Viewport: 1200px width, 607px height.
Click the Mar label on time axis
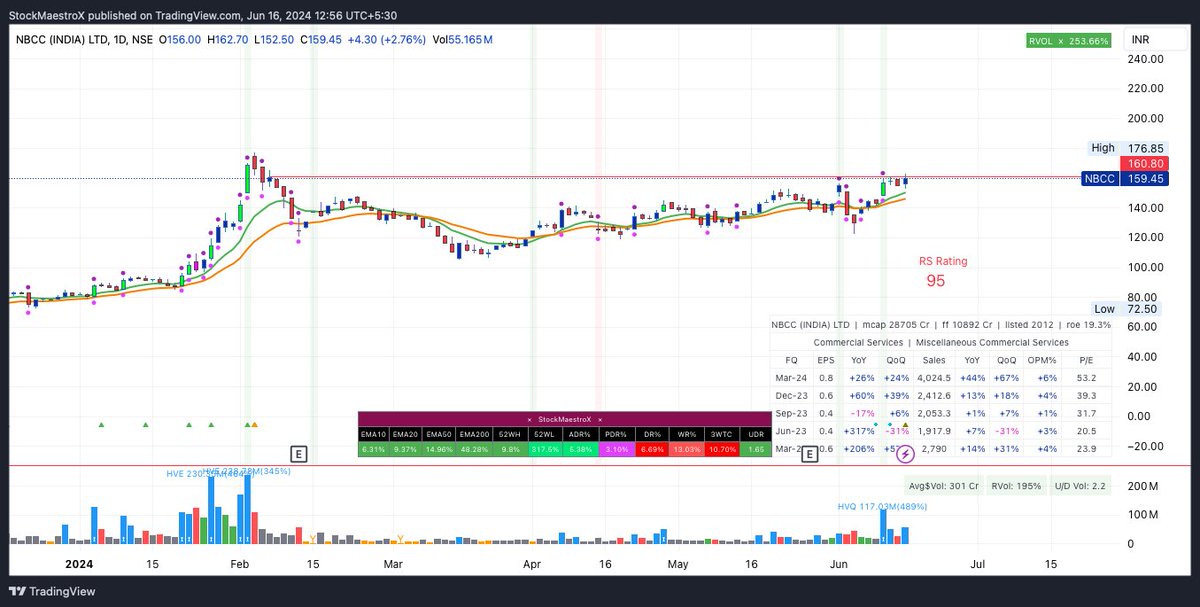[392, 563]
